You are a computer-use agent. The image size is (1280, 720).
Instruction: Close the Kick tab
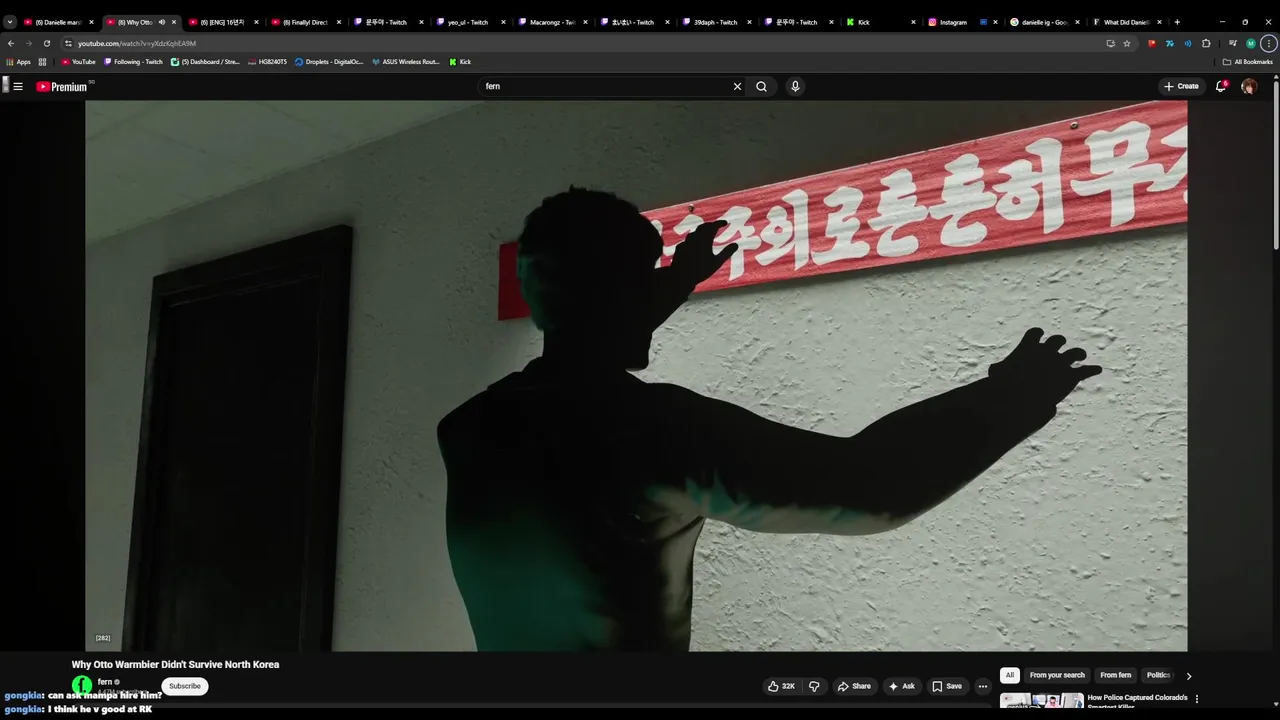913,22
